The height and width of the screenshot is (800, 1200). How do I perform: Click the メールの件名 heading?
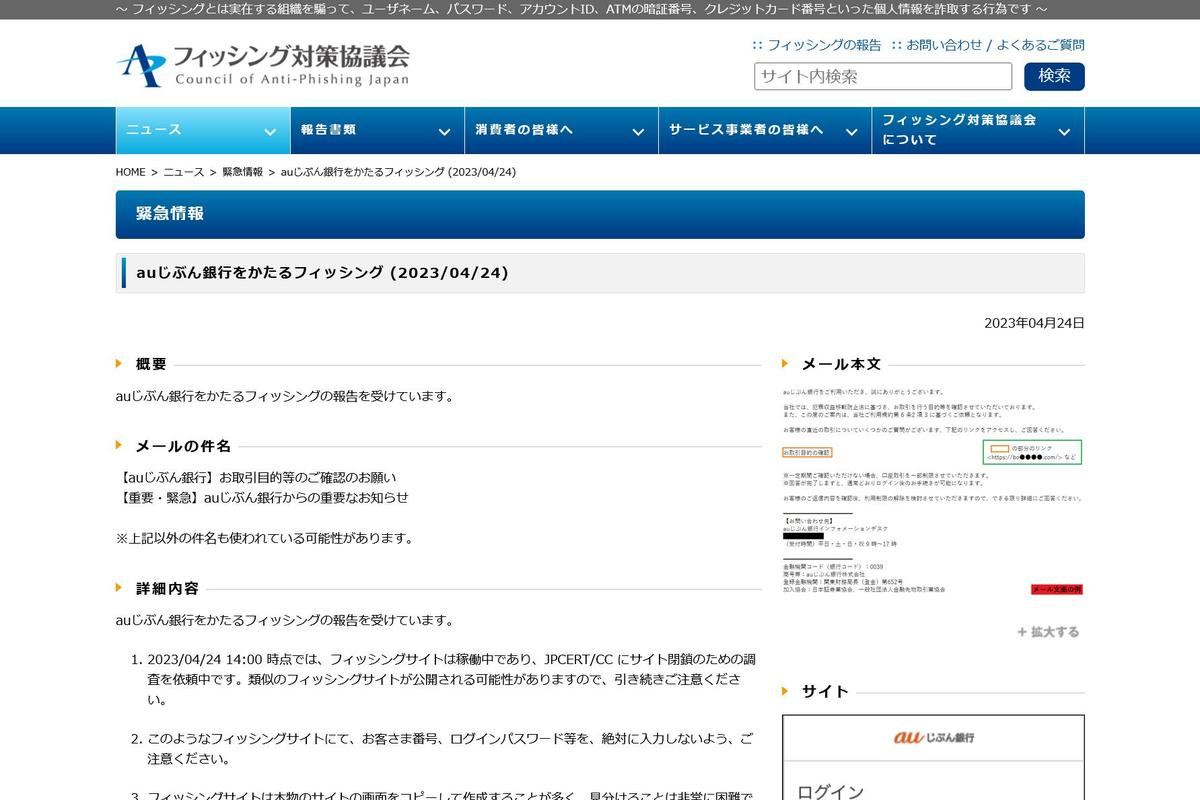click(183, 446)
